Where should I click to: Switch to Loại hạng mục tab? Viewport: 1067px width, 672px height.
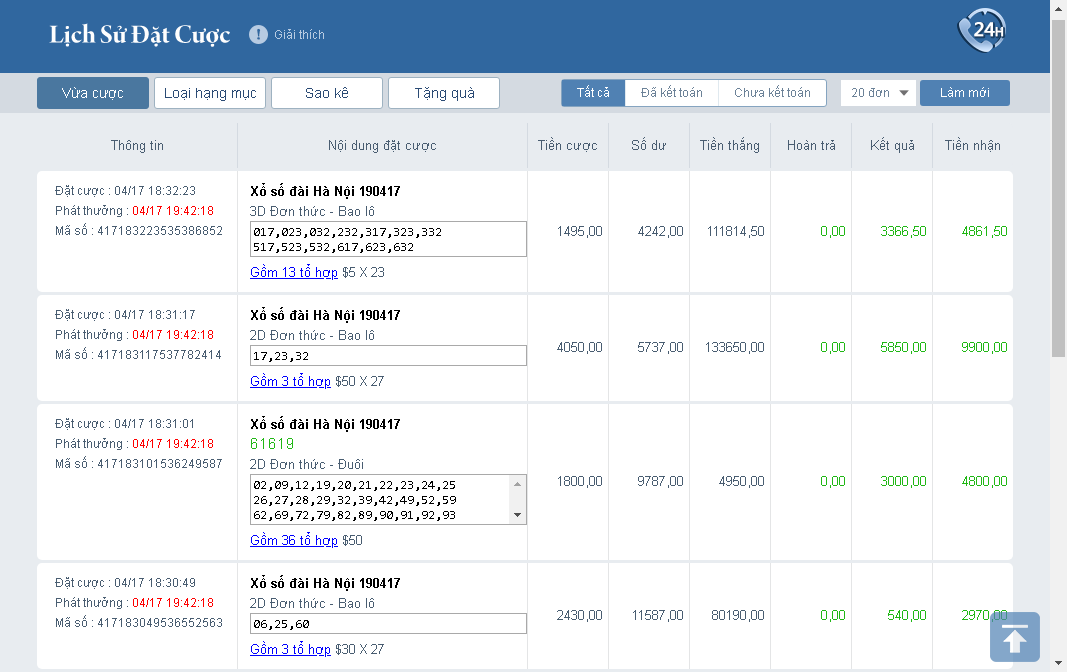pos(210,93)
